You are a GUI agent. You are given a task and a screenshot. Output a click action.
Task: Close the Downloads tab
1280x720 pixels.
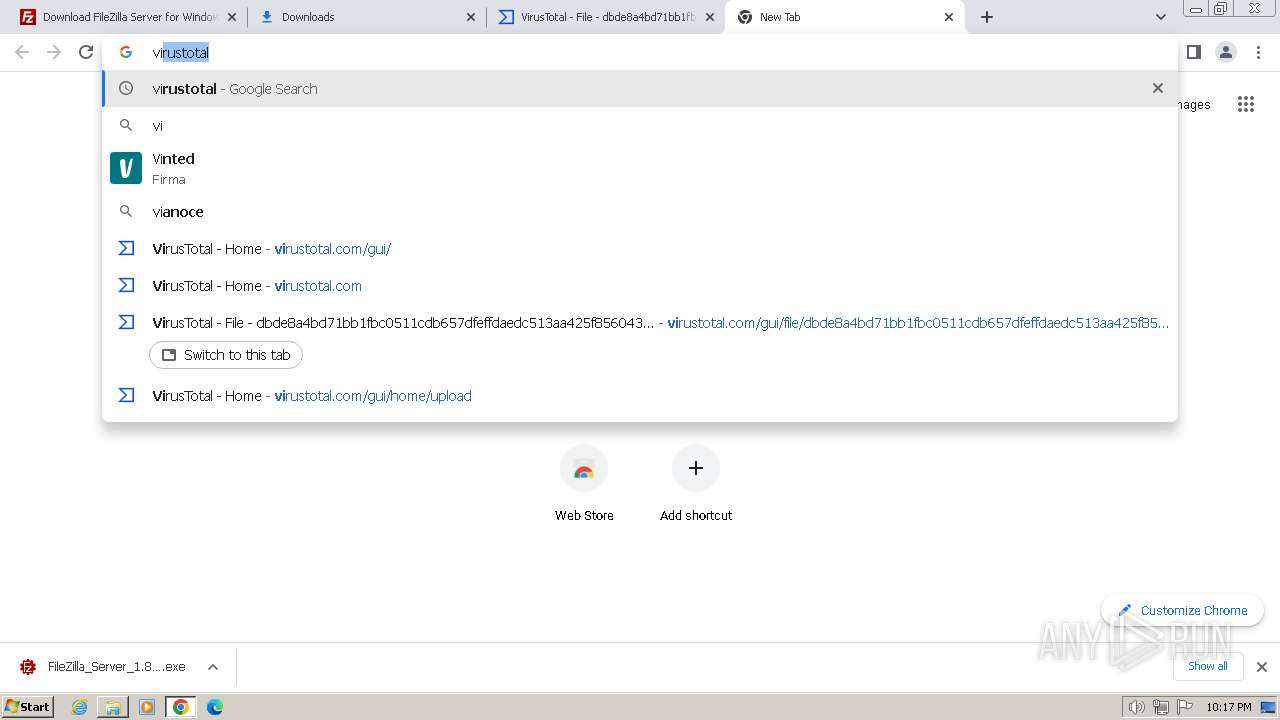[471, 17]
